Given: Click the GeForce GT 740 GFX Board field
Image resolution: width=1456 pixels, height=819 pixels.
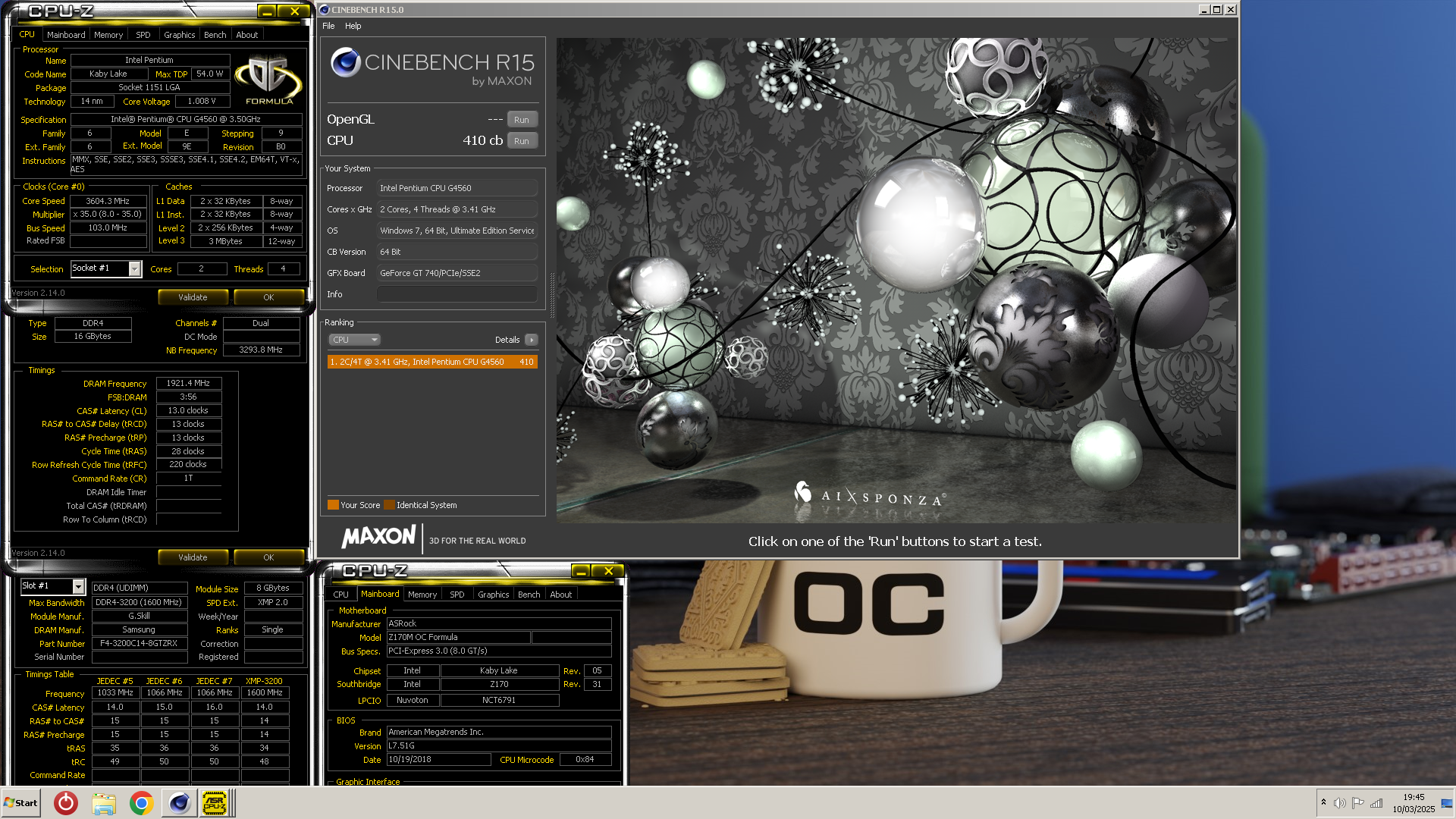Looking at the screenshot, I should tap(457, 273).
